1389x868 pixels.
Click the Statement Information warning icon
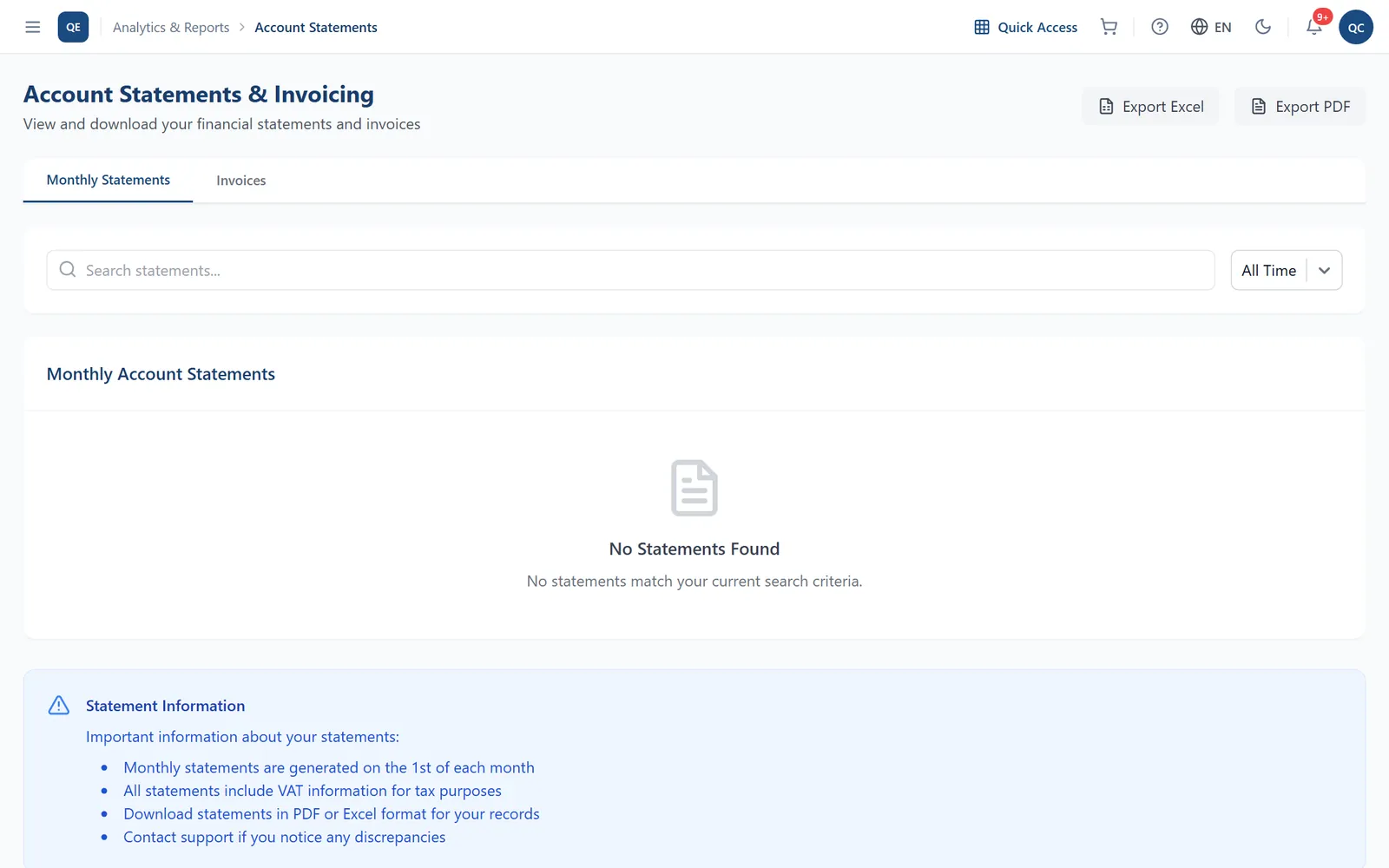pyautogui.click(x=59, y=705)
